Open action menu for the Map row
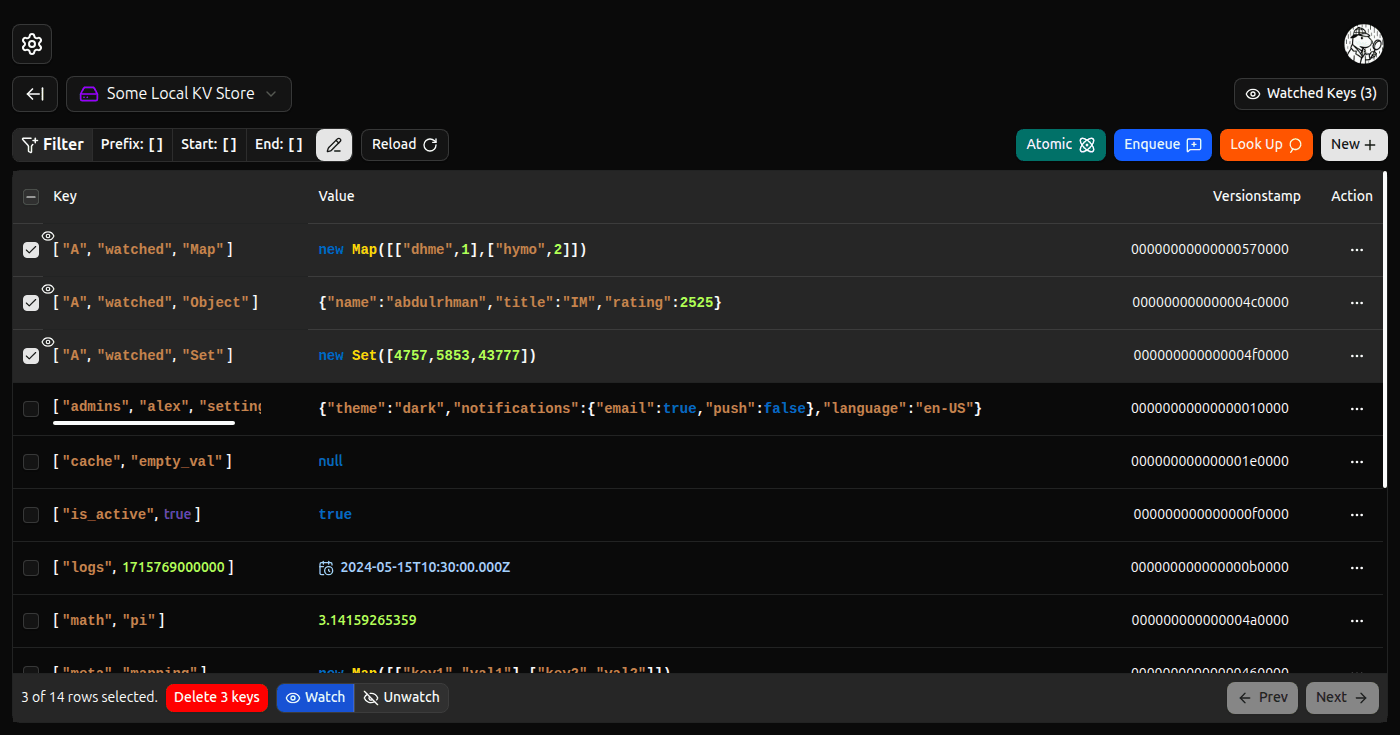This screenshot has width=1400, height=735. (x=1357, y=250)
